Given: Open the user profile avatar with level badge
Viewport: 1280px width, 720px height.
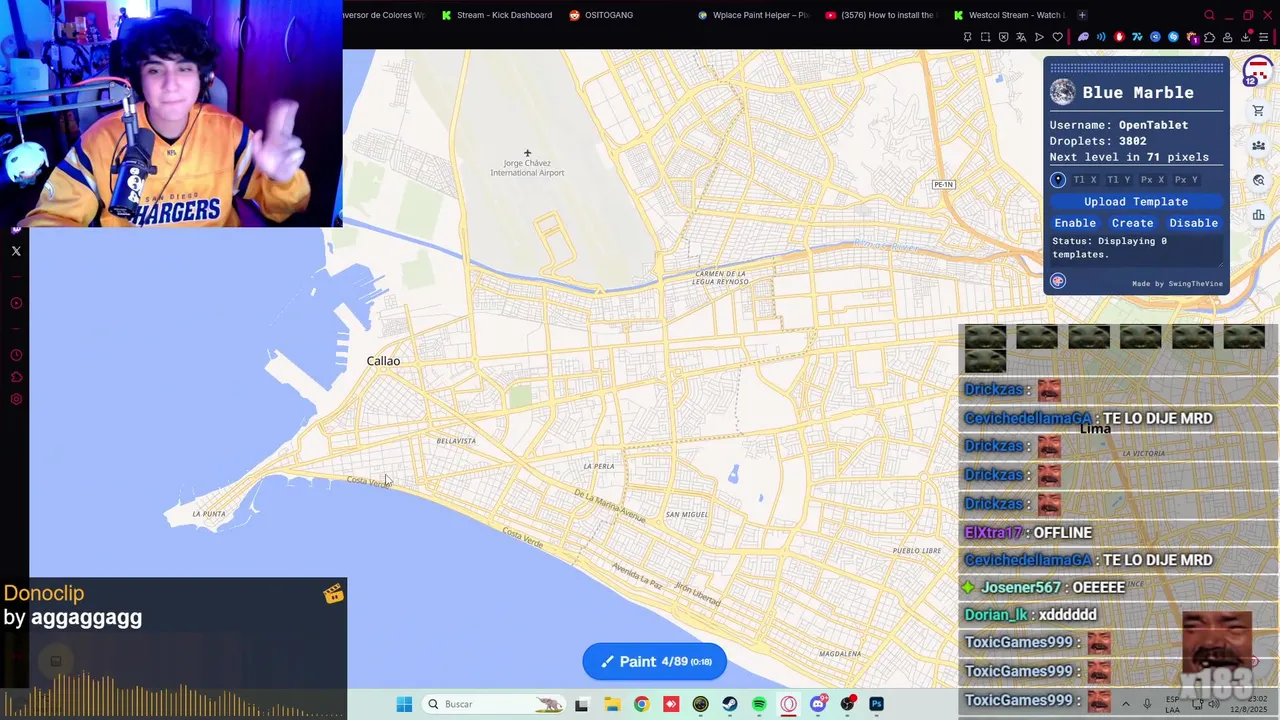Looking at the screenshot, I should coord(1257,72).
